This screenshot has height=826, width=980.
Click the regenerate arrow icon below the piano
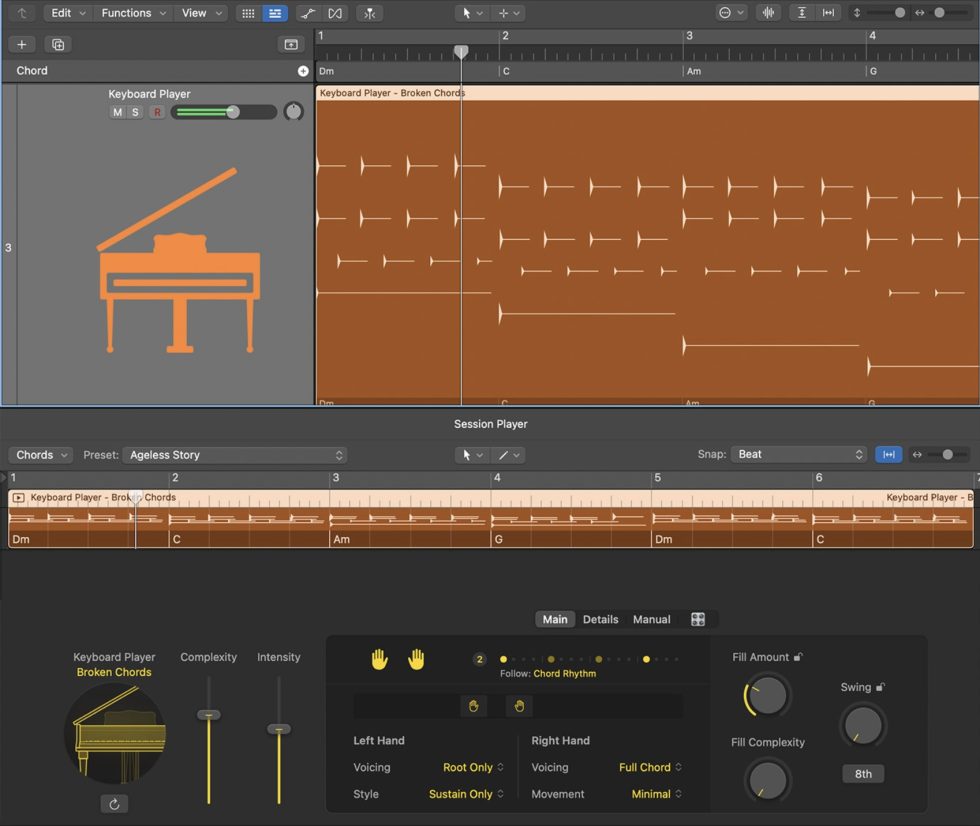pyautogui.click(x=114, y=803)
